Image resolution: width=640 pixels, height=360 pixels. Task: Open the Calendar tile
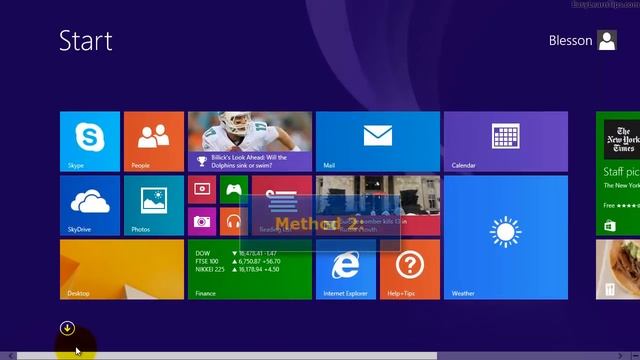coord(506,141)
